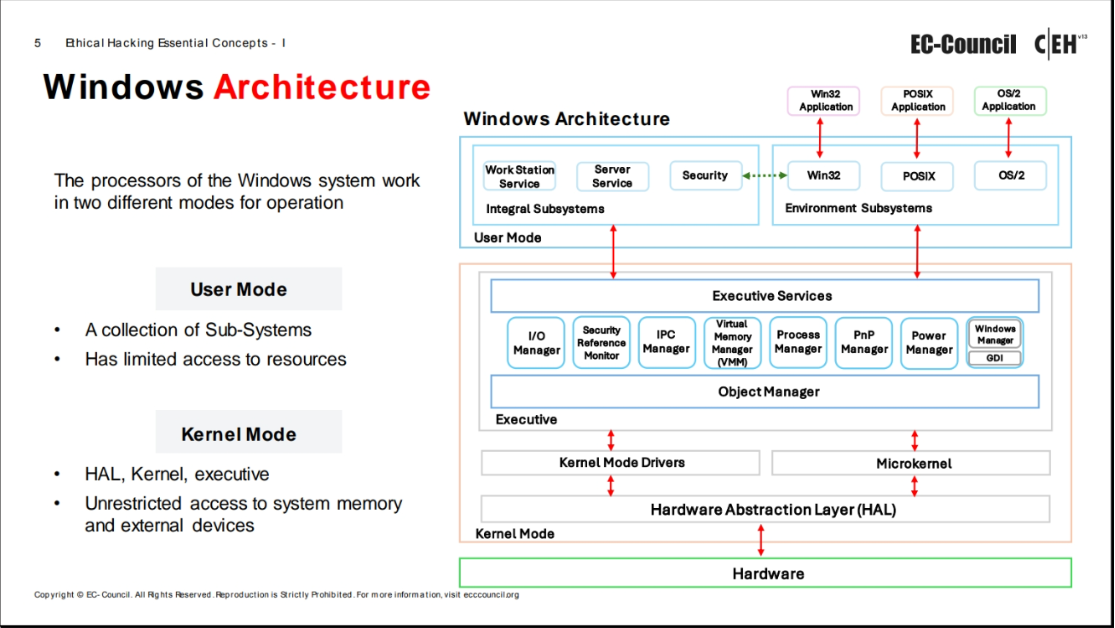1115x628 pixels.
Task: Click the CEH v13 logo
Action: pos(1059,44)
